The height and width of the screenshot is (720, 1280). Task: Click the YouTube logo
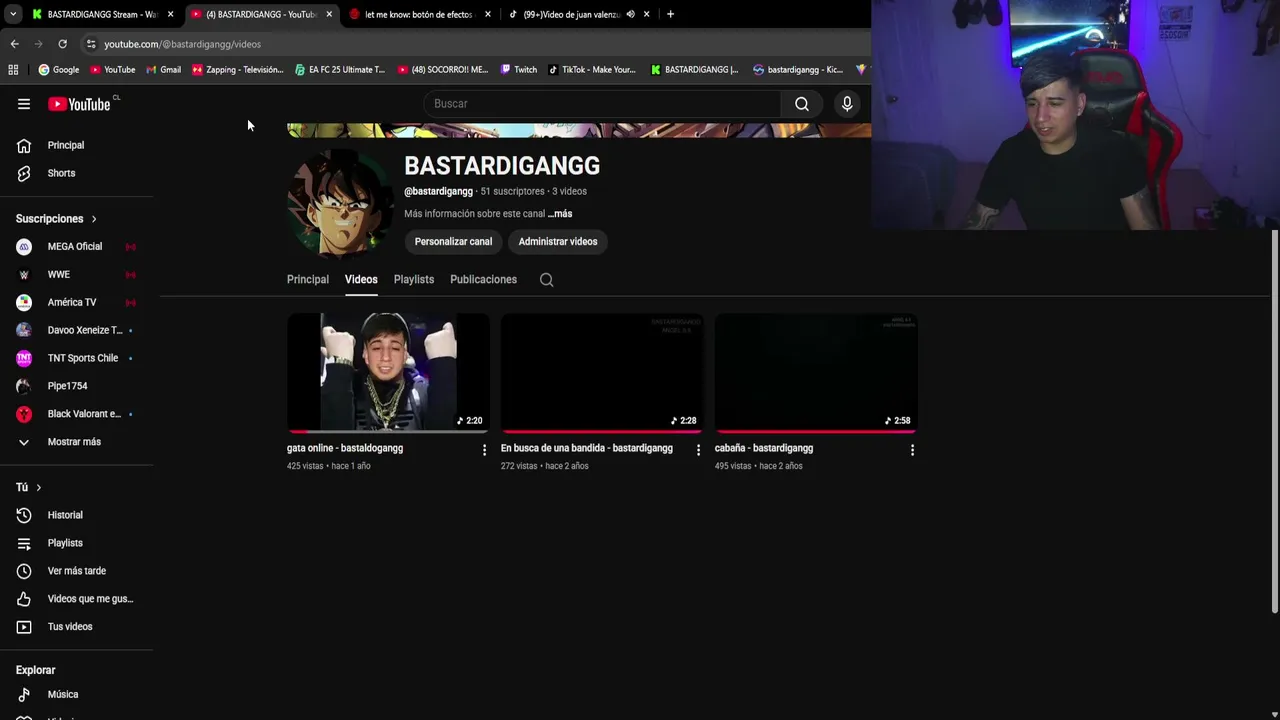pyautogui.click(x=79, y=104)
